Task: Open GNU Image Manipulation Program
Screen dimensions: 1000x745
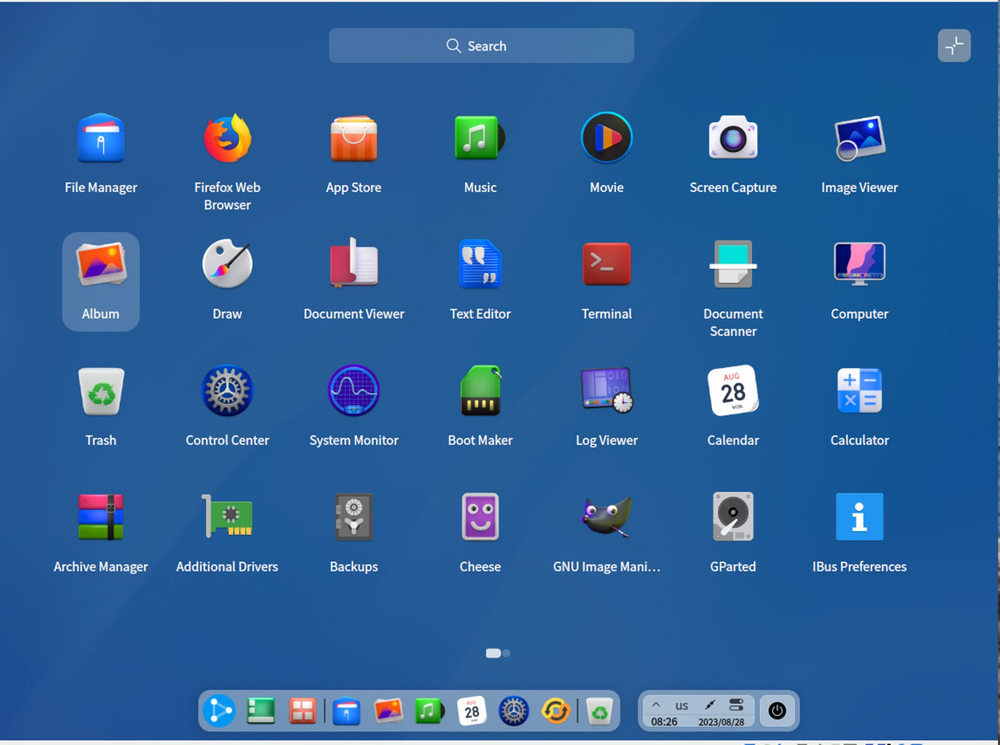Action: (606, 518)
